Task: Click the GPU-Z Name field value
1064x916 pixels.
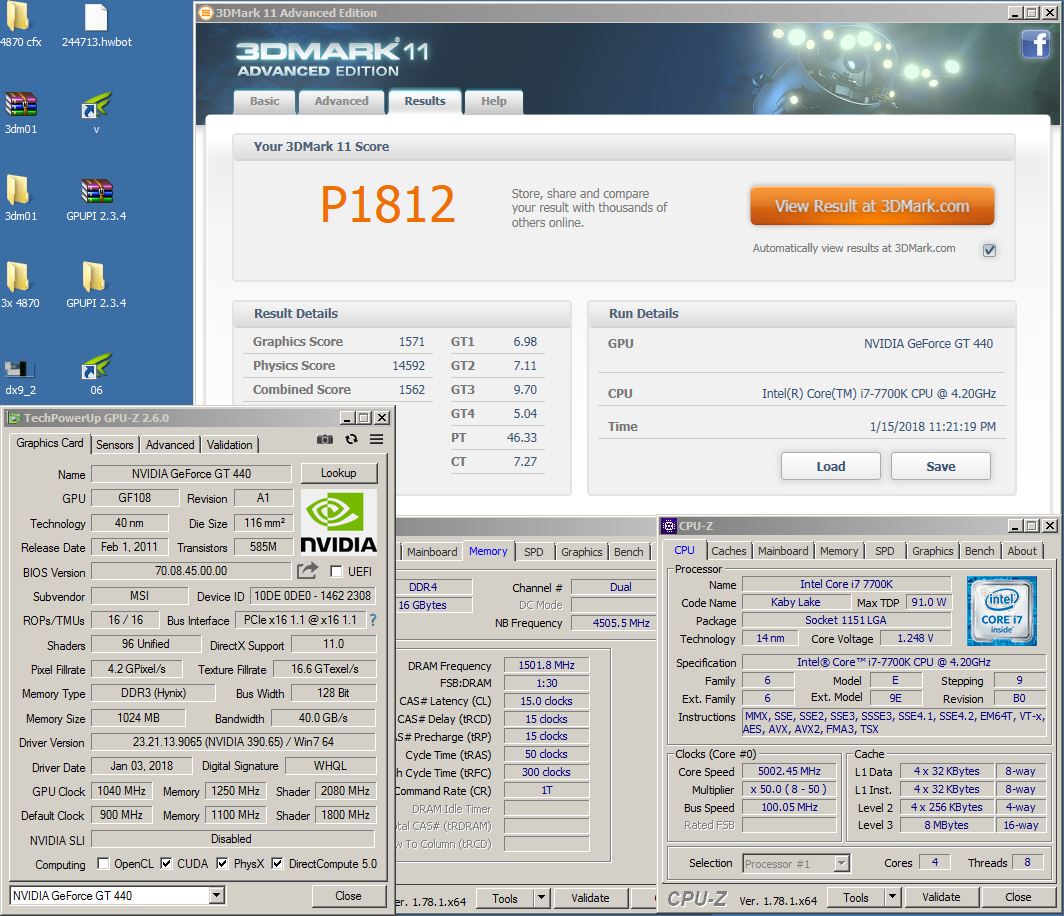Action: point(191,474)
